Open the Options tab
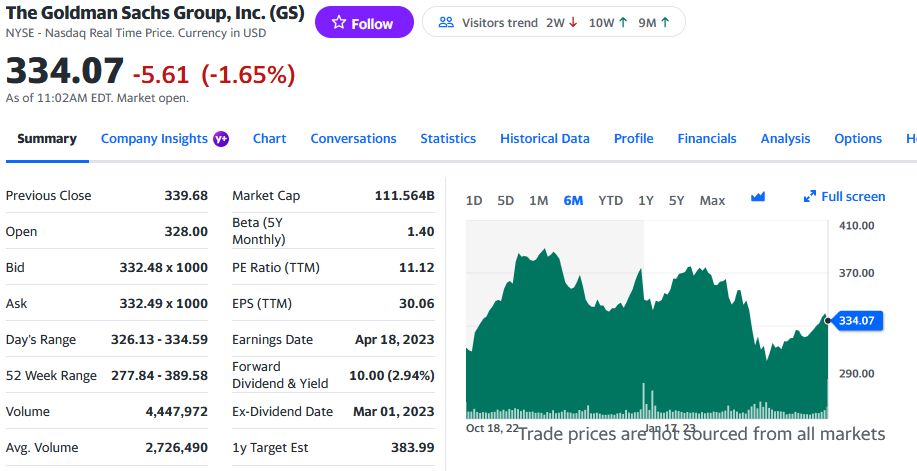Screen dimensions: 917x471 click(858, 139)
